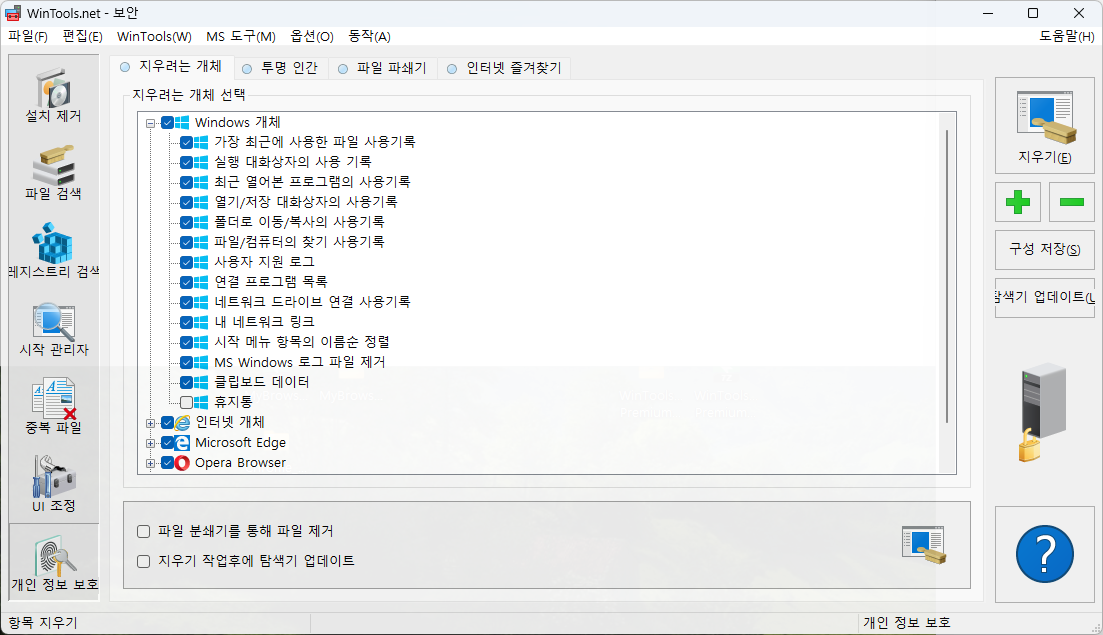Open the WinTools(W) menu
The height and width of the screenshot is (635, 1103).
coord(154,36)
